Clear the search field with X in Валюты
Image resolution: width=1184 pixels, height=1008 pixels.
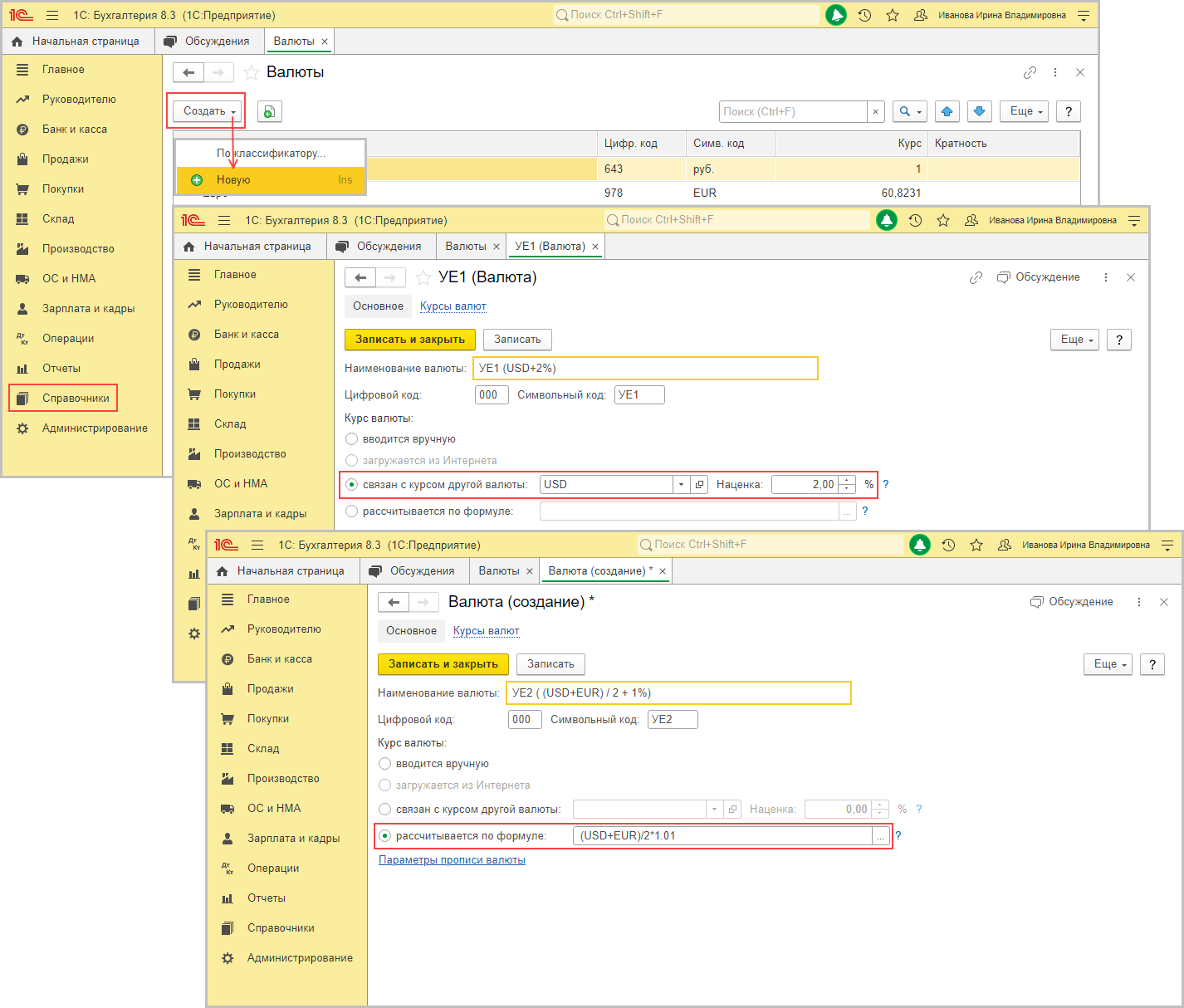point(875,111)
